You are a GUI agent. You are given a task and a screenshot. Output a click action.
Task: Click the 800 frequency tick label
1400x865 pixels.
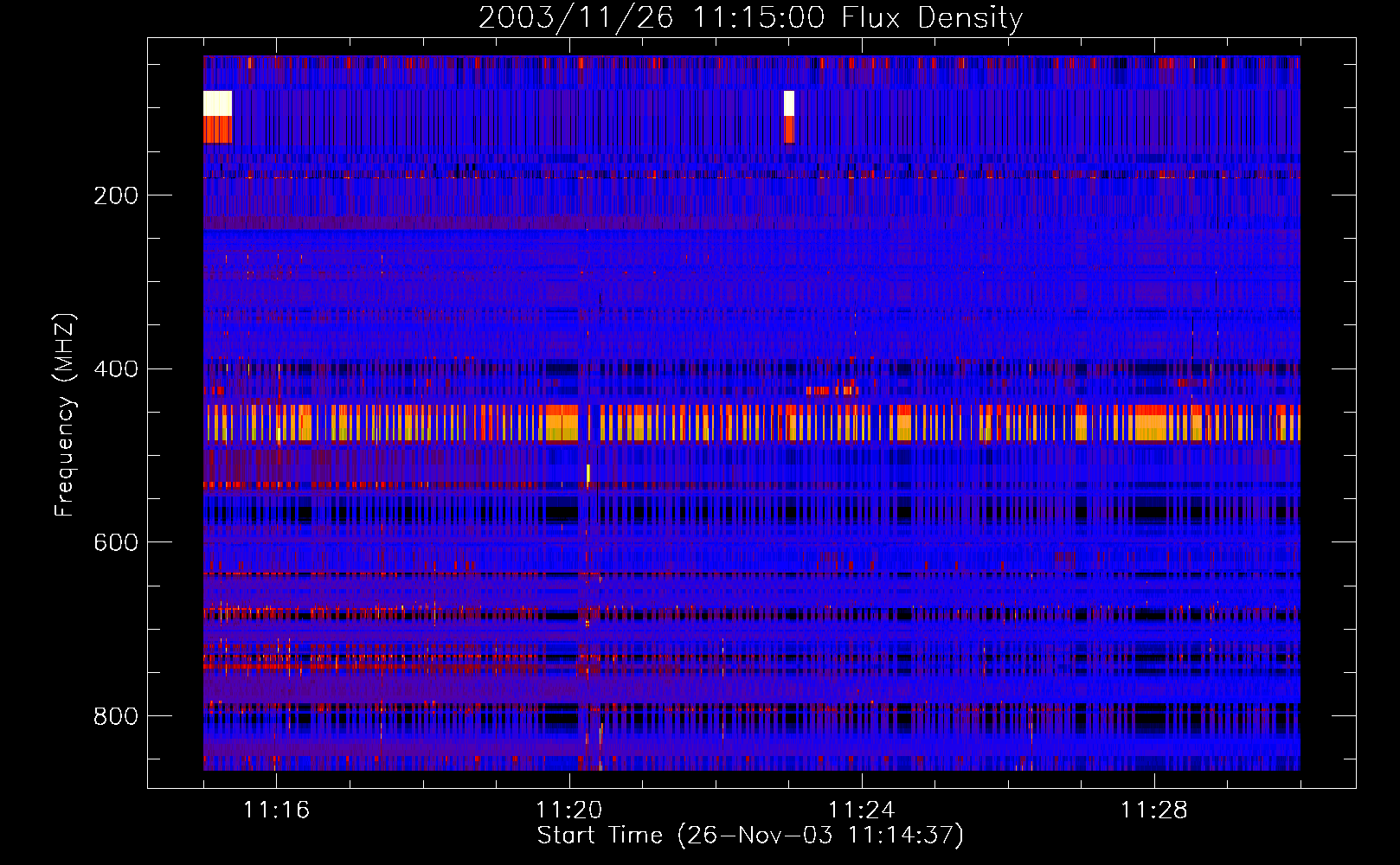[116, 716]
